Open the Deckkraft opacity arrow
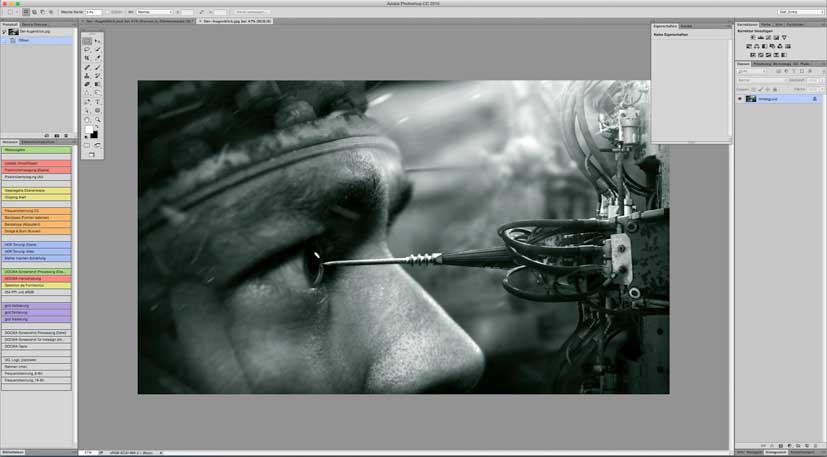The width and height of the screenshot is (827, 457). click(822, 80)
